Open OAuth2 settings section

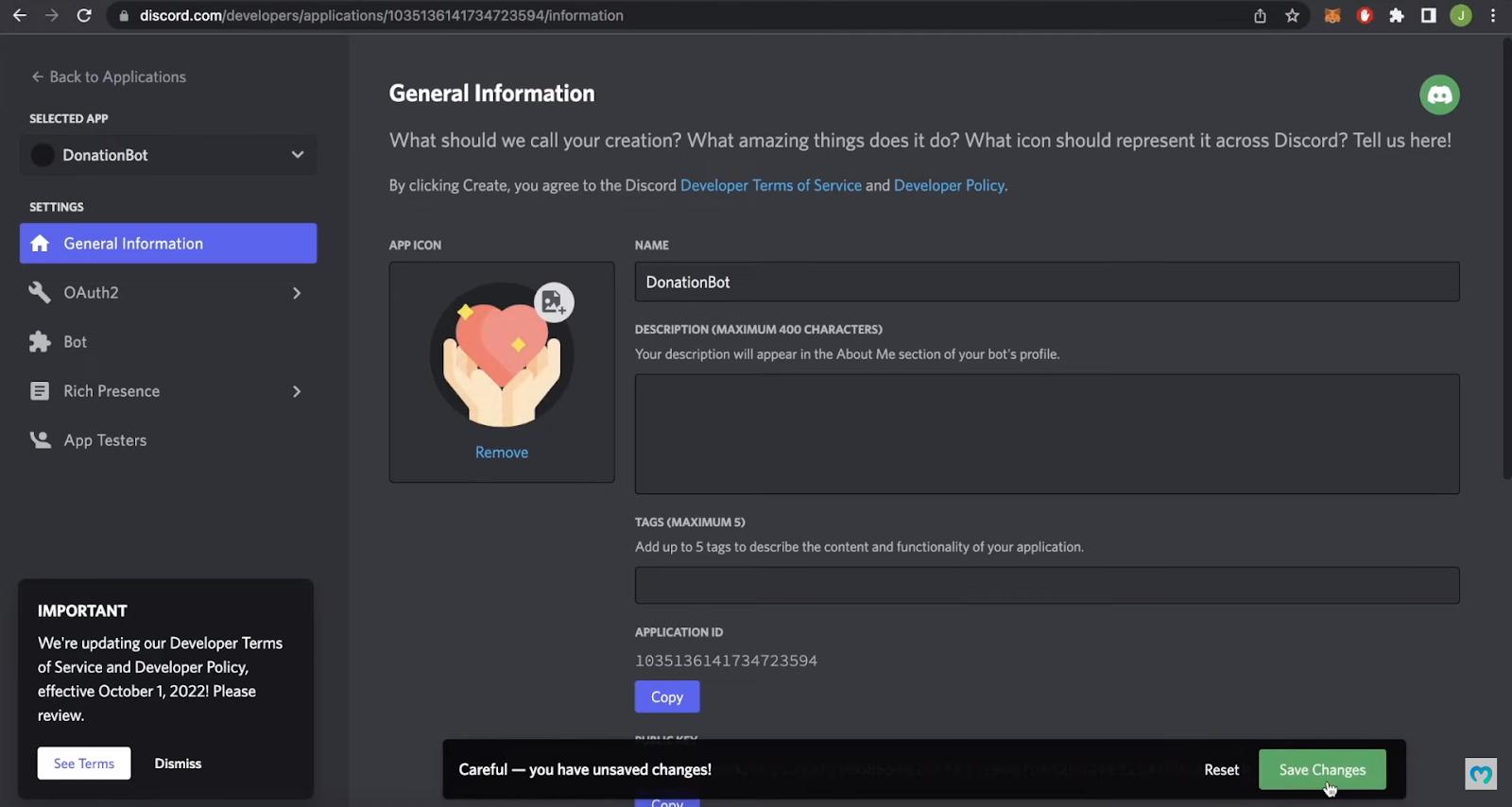coord(168,293)
